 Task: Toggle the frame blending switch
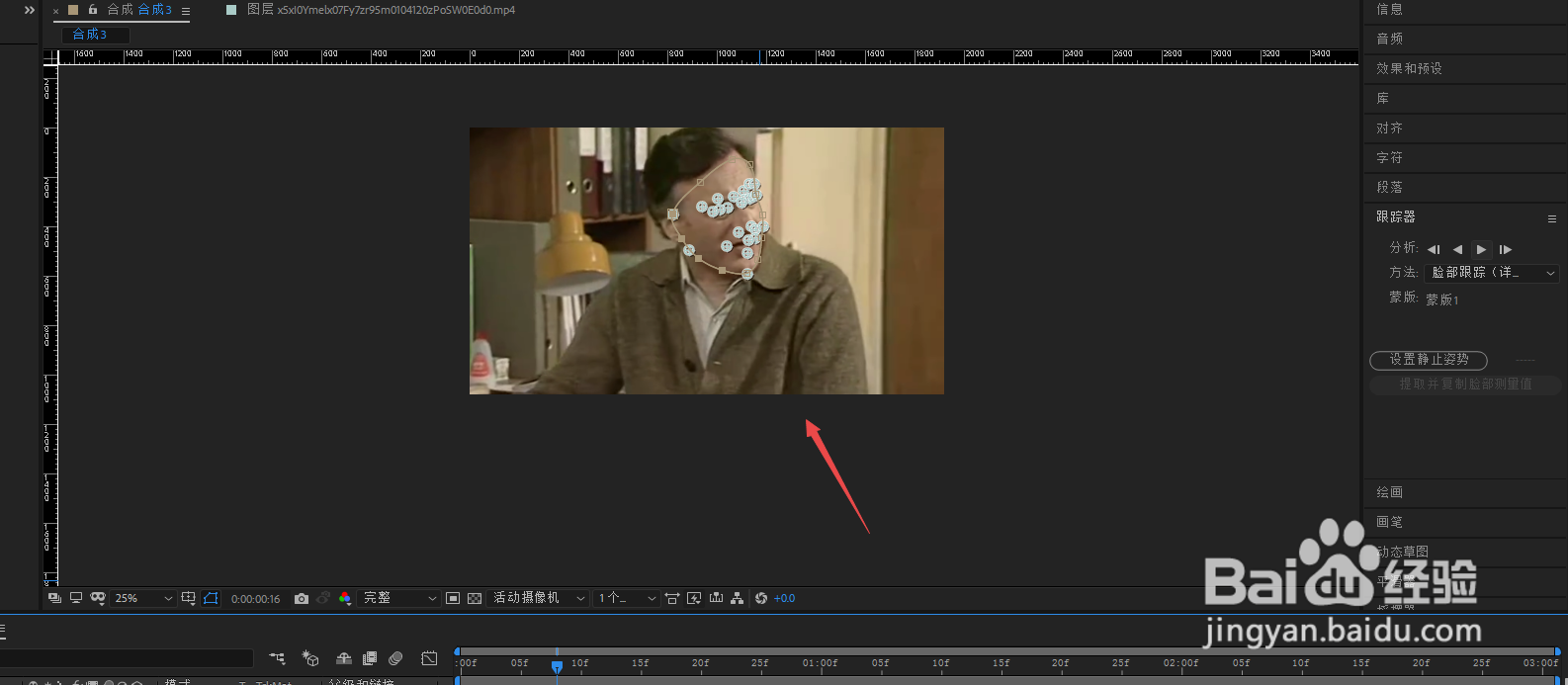coord(370,658)
